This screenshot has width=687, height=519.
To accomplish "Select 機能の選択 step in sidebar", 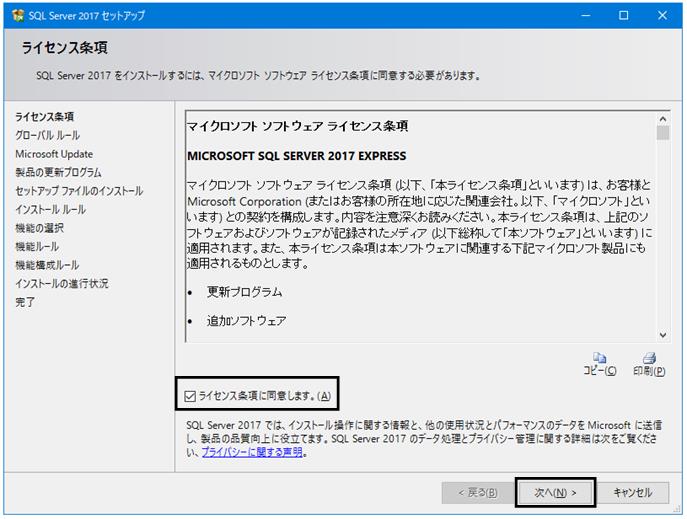I will [39, 228].
